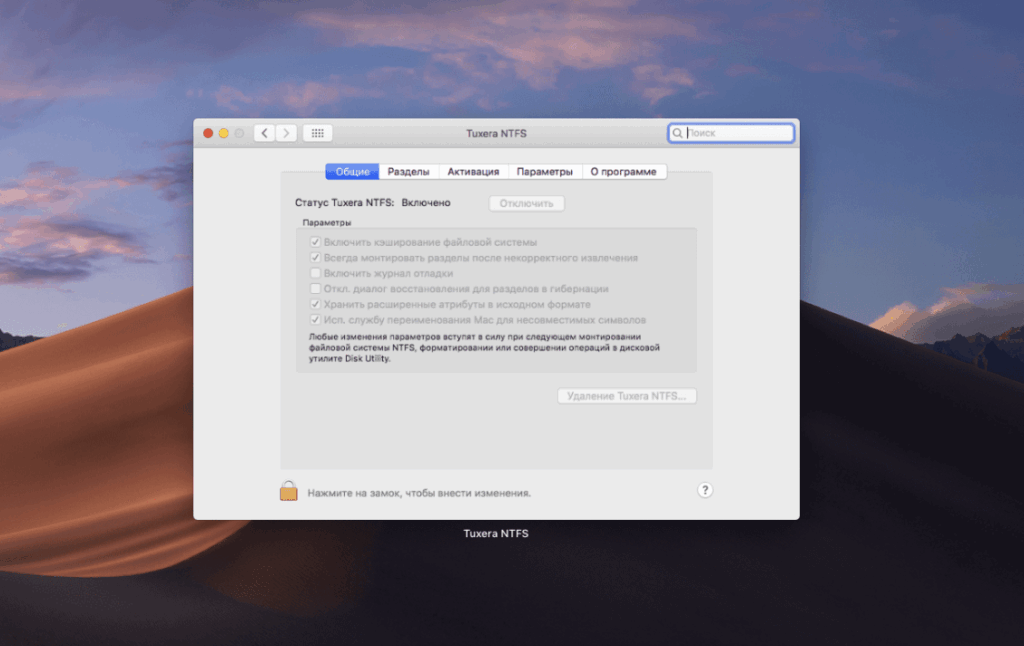Open the Разделы tab

click(x=408, y=172)
